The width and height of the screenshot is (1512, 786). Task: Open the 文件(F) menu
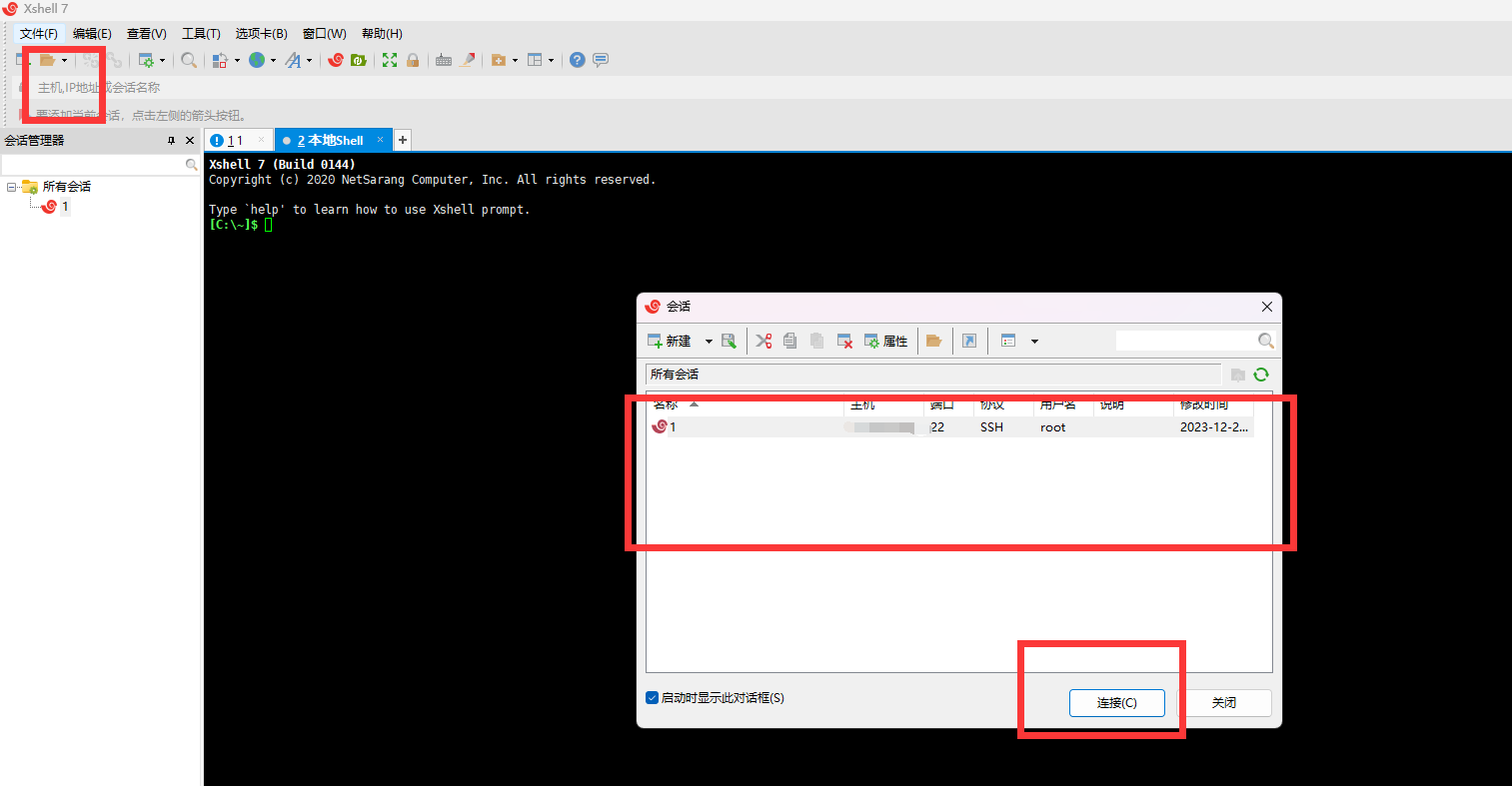coord(39,34)
